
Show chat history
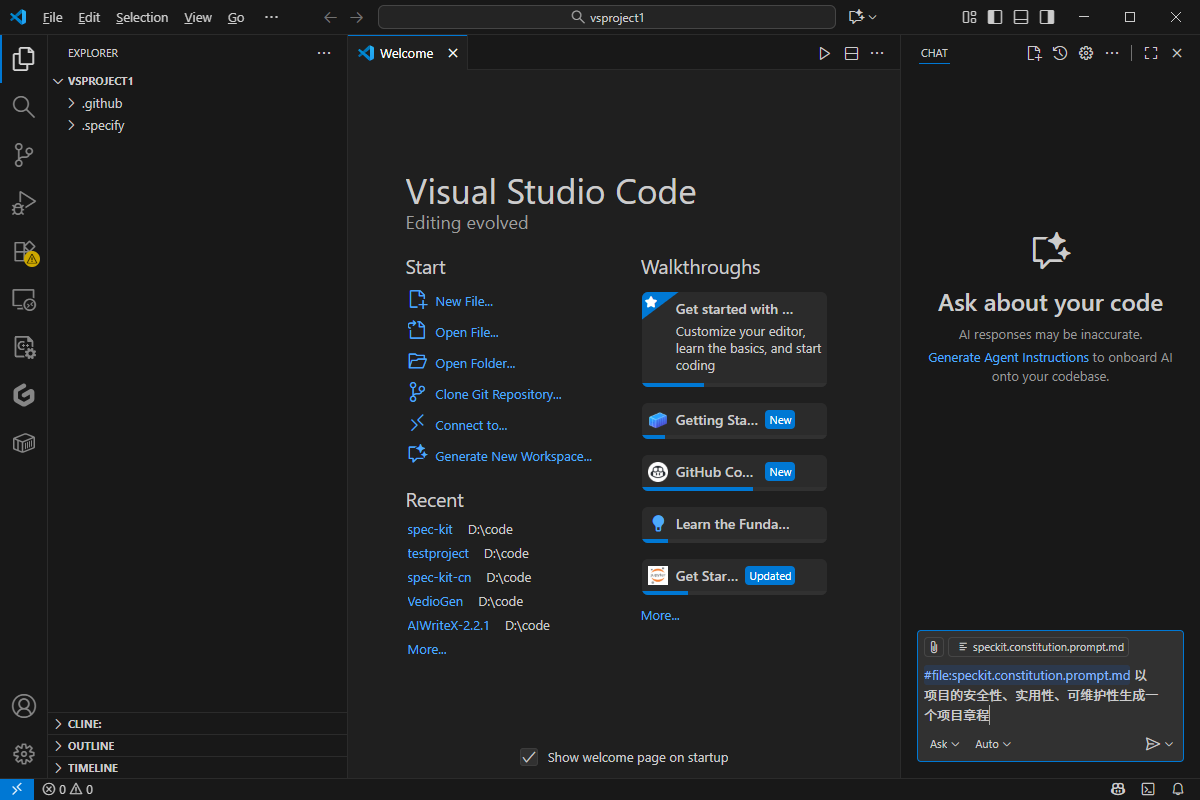pos(1060,53)
